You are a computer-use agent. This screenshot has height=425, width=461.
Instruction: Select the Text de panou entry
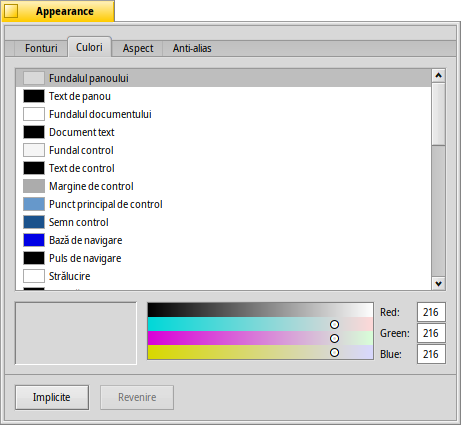pyautogui.click(x=223, y=96)
